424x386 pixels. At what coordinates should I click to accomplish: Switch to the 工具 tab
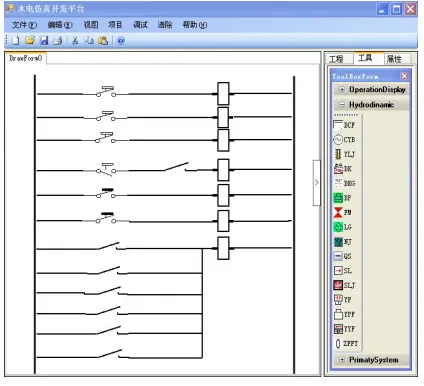tap(368, 58)
